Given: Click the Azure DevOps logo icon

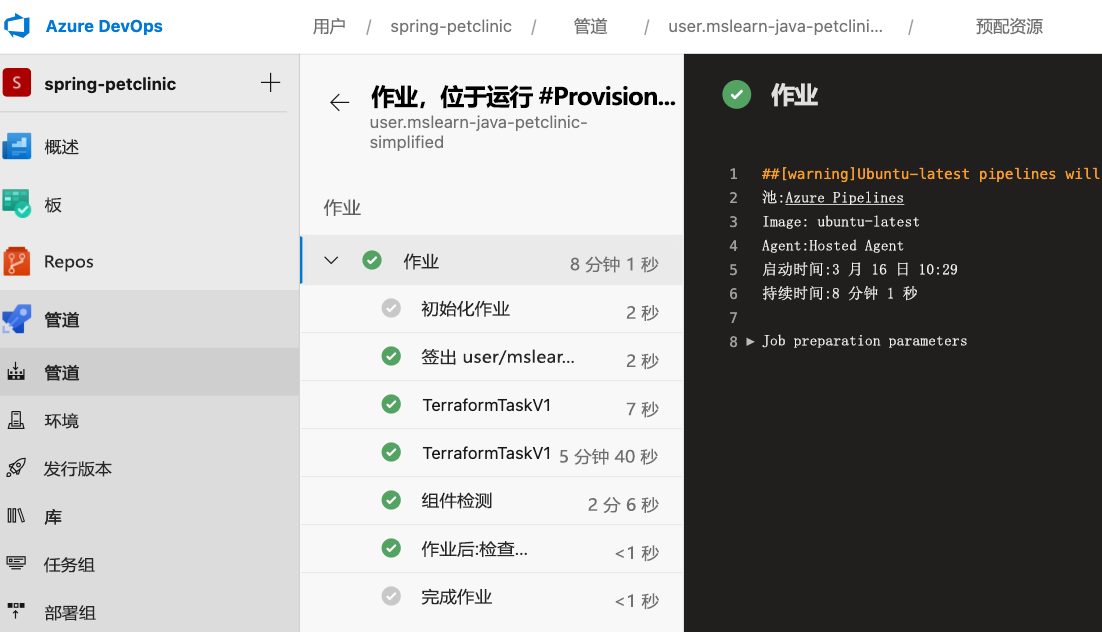Looking at the screenshot, I should (17, 26).
